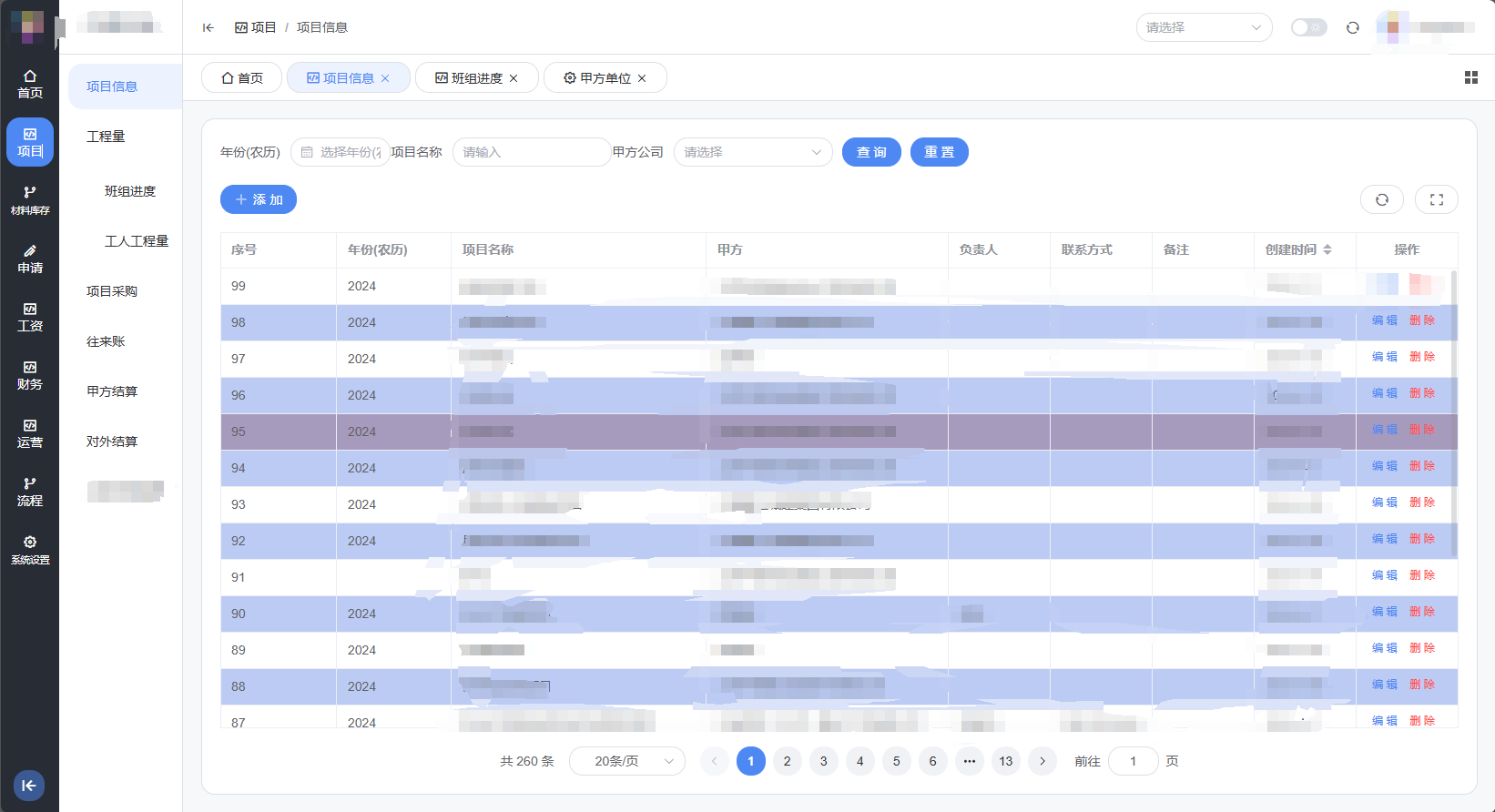Click 删除 for row 97
The image size is (1495, 812).
pyautogui.click(x=1422, y=357)
